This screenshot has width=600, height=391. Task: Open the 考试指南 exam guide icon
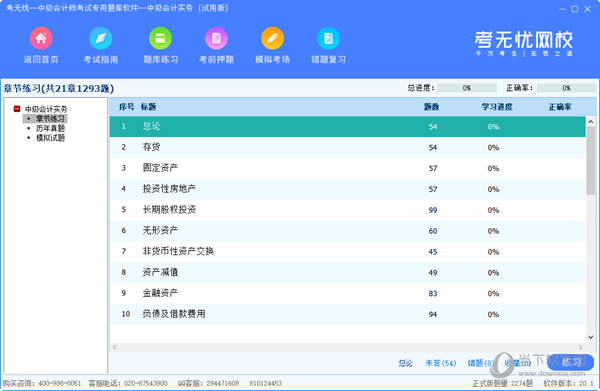pyautogui.click(x=101, y=38)
